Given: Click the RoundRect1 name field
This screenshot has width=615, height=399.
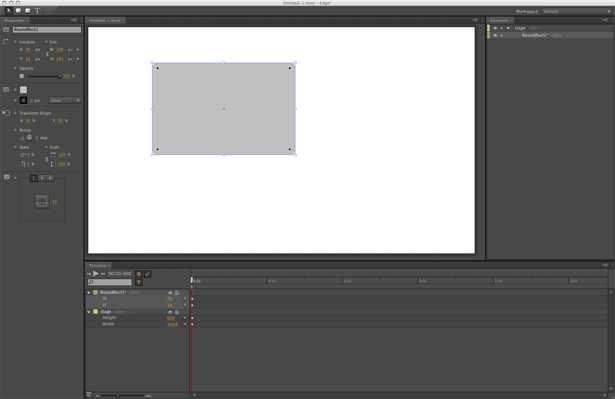Looking at the screenshot, I should (47, 29).
